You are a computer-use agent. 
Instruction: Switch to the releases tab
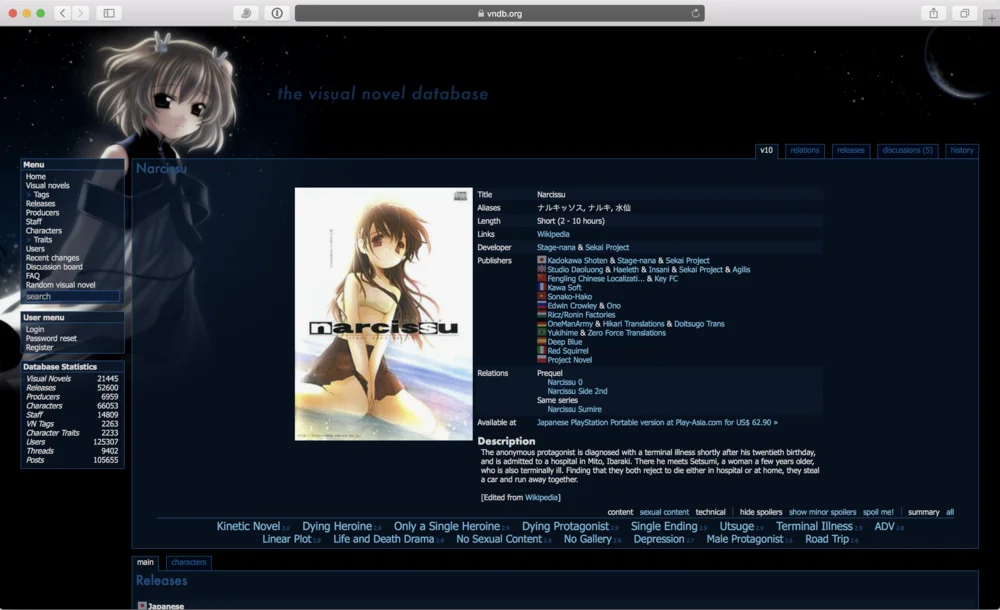pos(851,151)
